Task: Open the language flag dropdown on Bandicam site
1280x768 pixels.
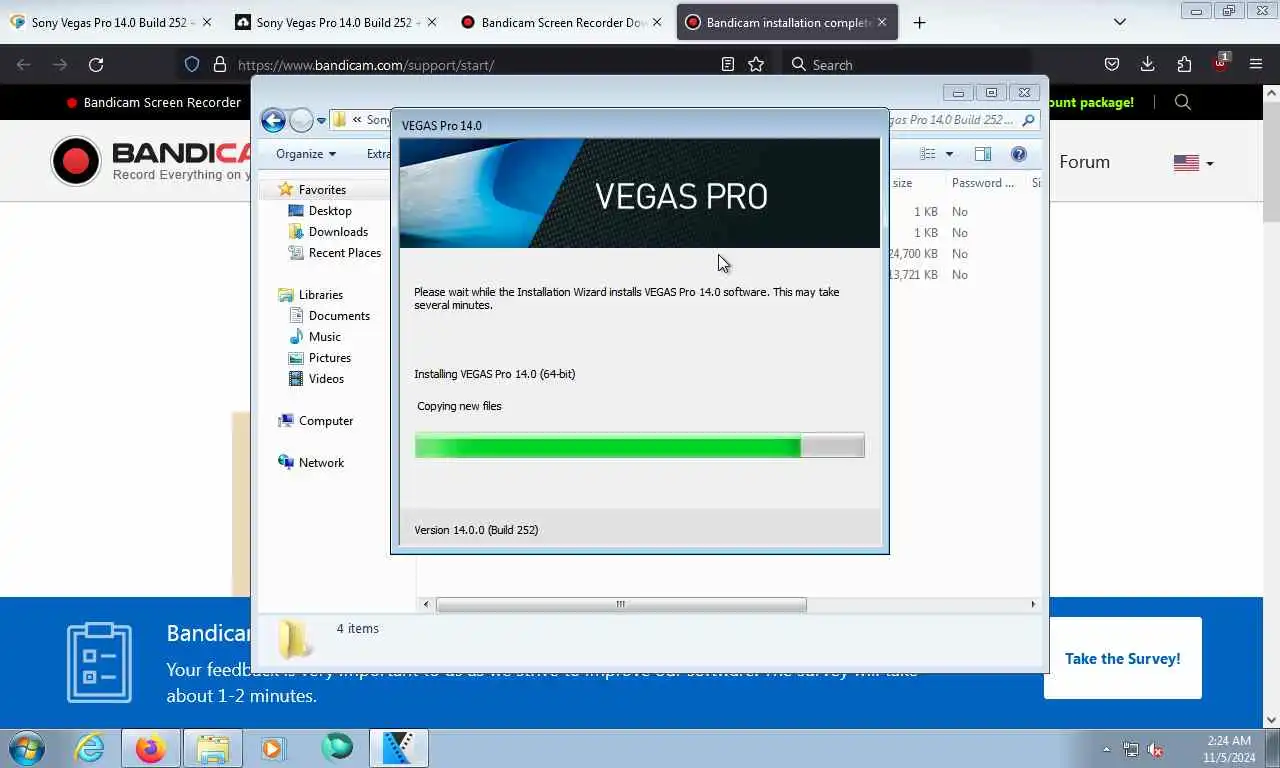Action: [x=1193, y=162]
